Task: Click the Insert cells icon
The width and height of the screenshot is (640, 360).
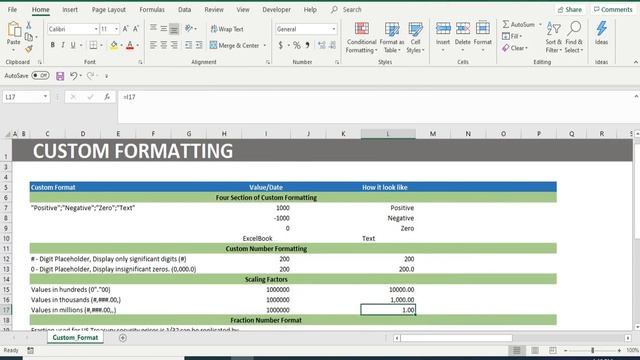Action: (x=443, y=29)
